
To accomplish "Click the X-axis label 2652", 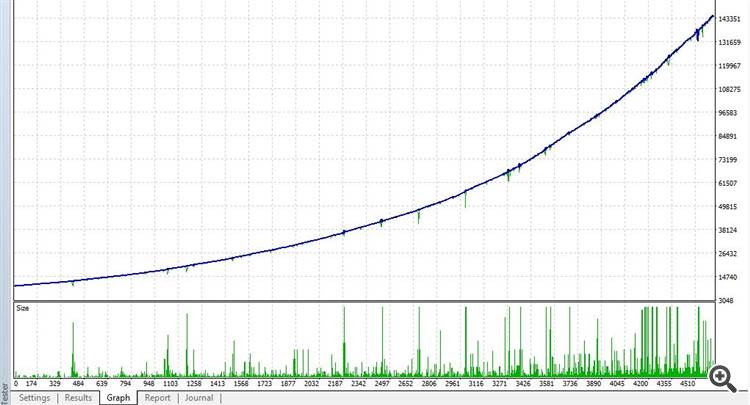I will tap(405, 383).
